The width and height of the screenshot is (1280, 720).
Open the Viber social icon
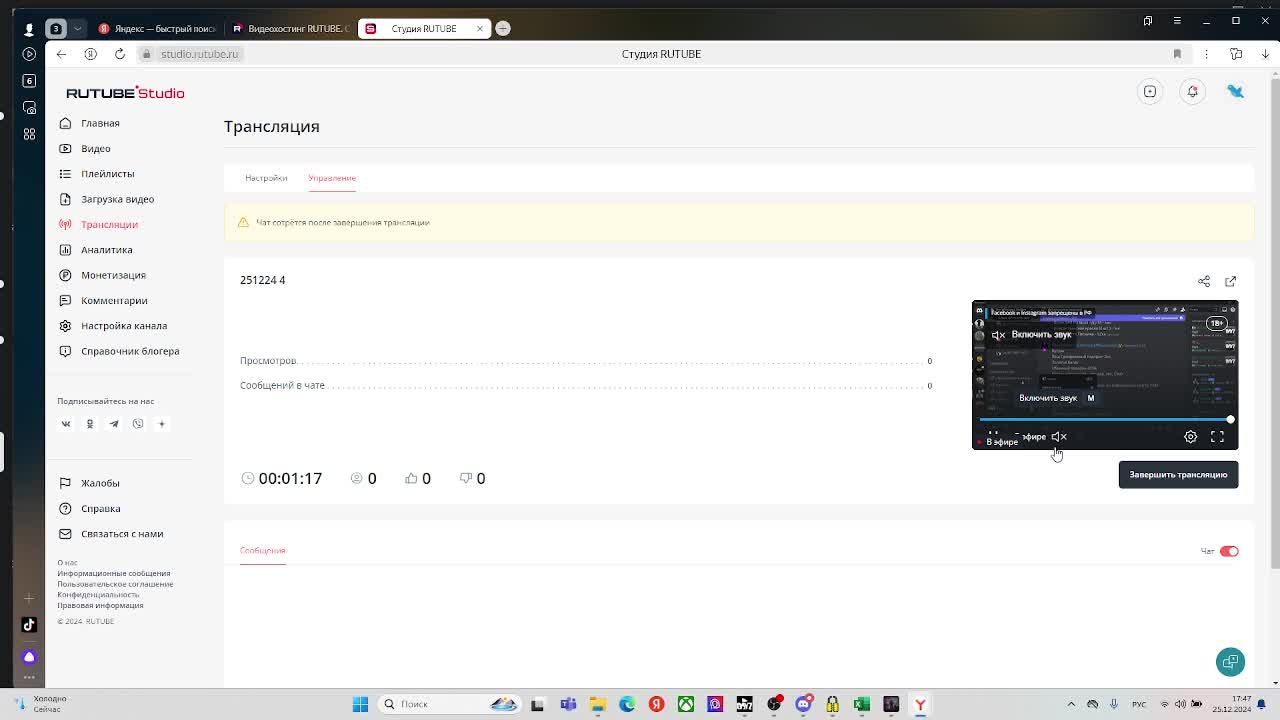point(138,424)
